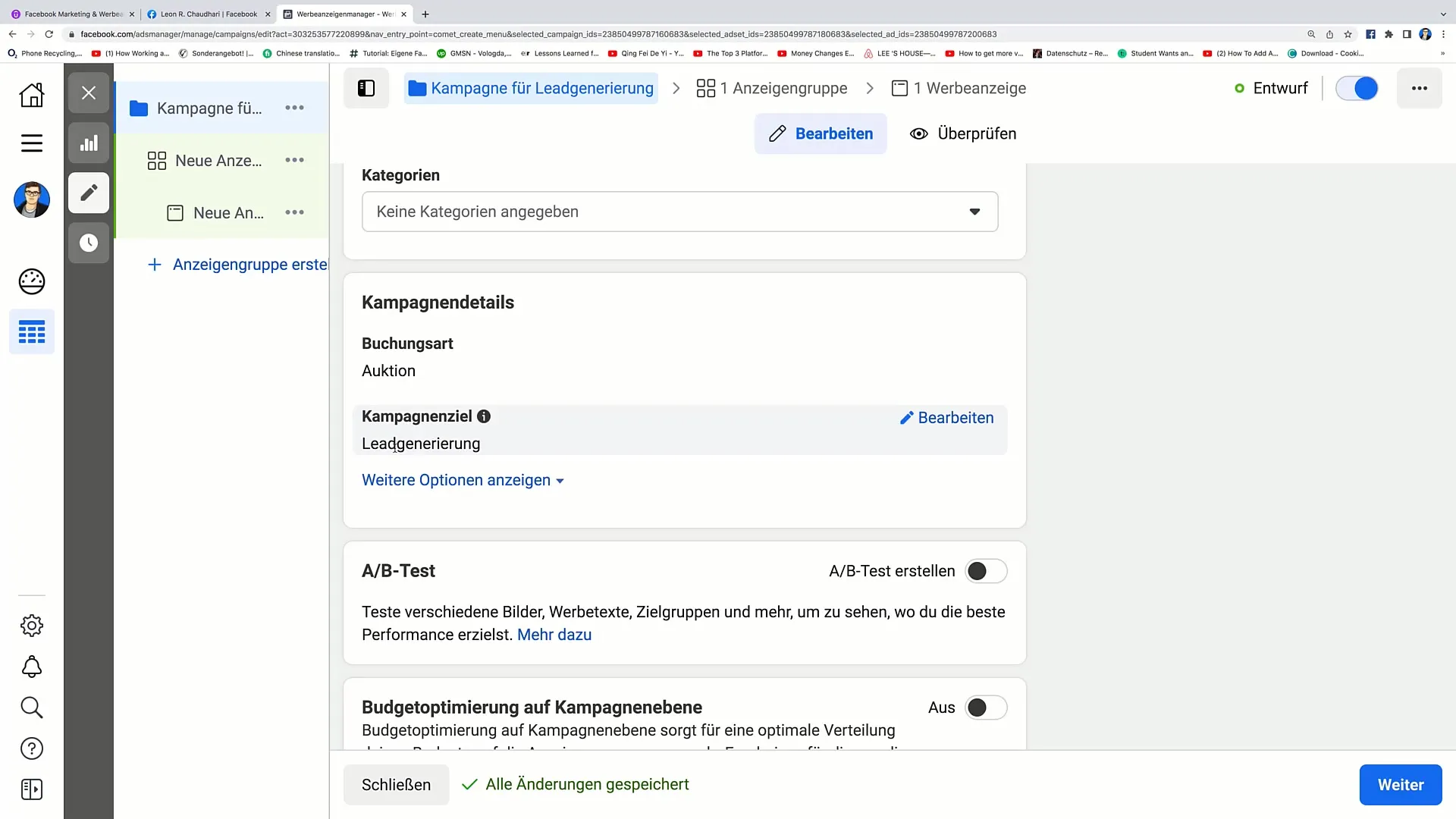
Task: Switch to Facebook Marketing & Werbe browser tab
Action: point(73,14)
